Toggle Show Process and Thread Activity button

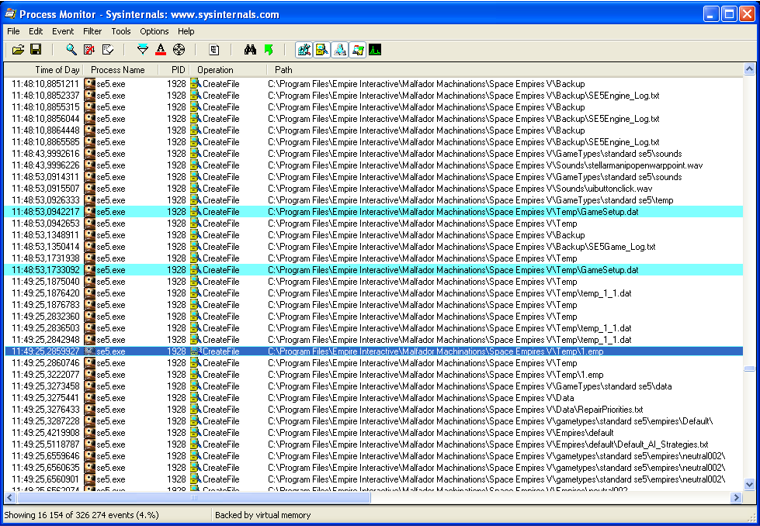[358, 49]
